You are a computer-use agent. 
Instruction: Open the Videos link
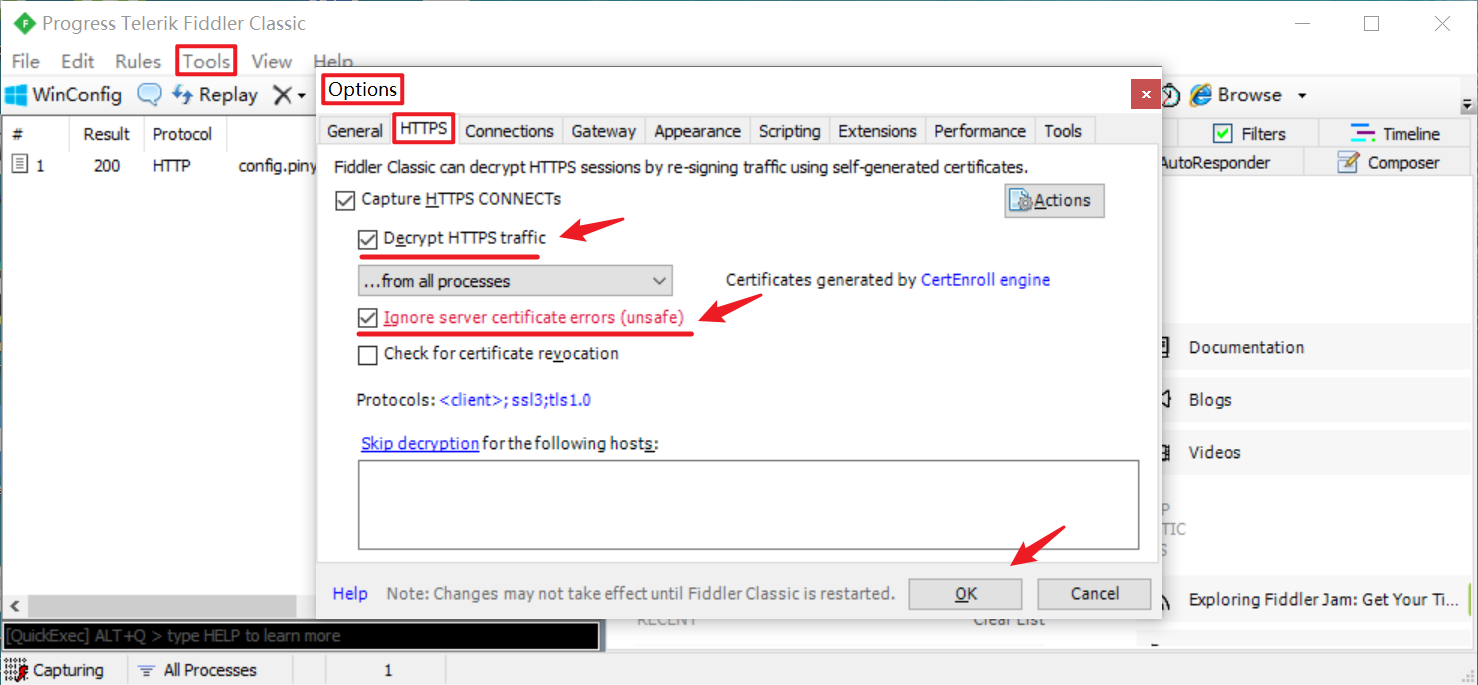[1214, 453]
